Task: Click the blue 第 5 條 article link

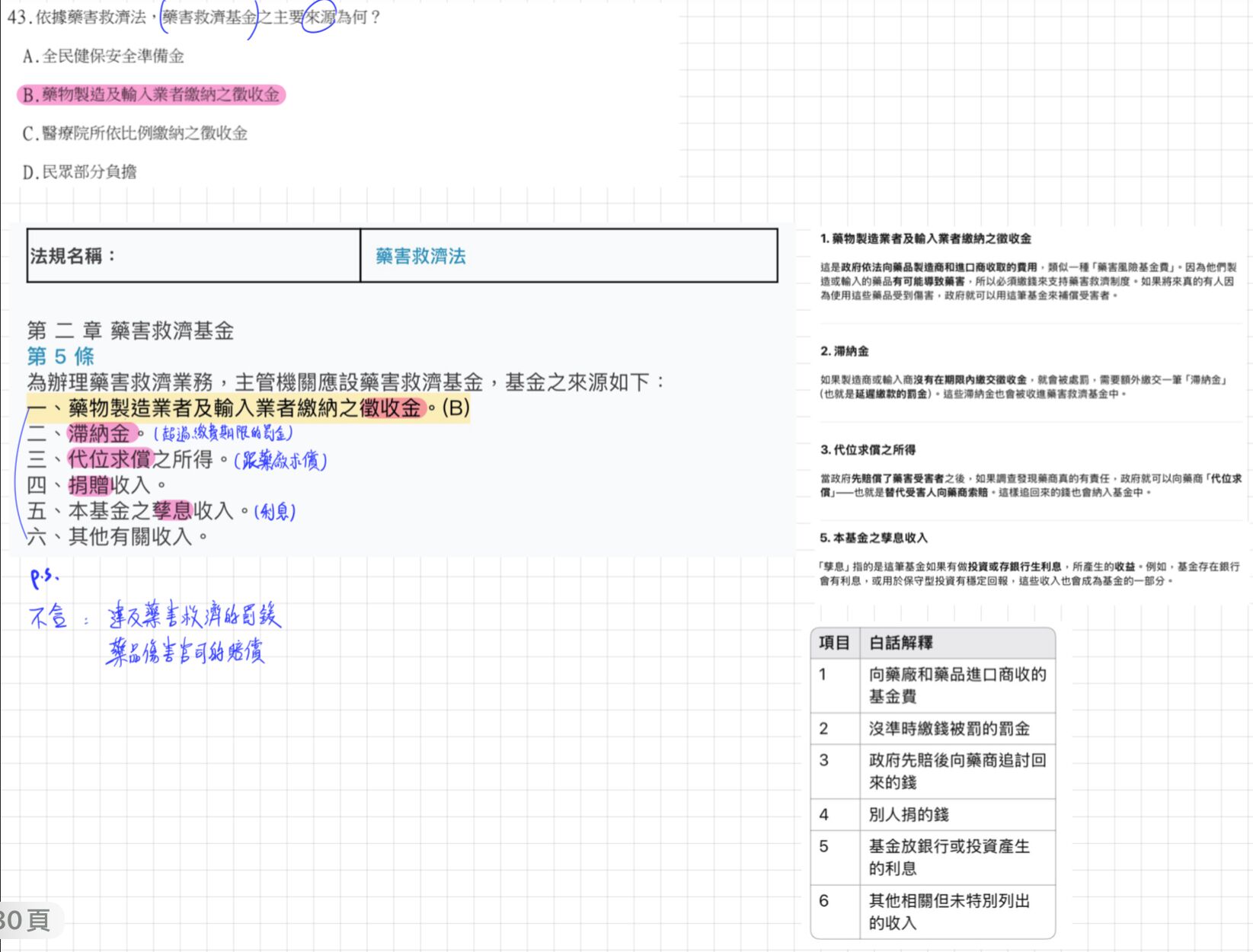Action: [x=61, y=356]
